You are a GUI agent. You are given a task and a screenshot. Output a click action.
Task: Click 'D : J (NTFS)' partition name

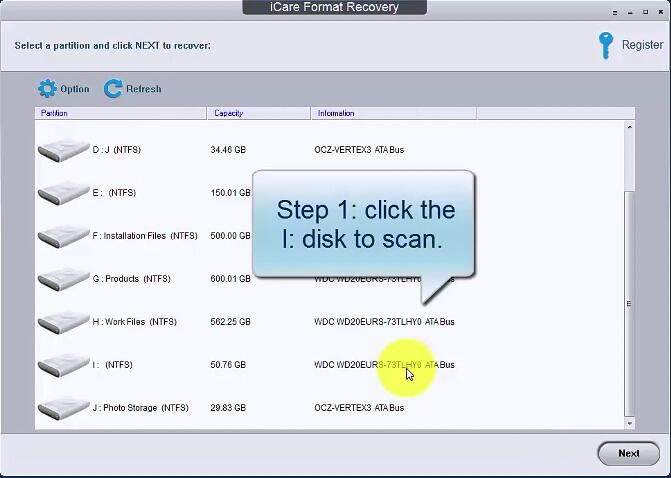coord(116,150)
